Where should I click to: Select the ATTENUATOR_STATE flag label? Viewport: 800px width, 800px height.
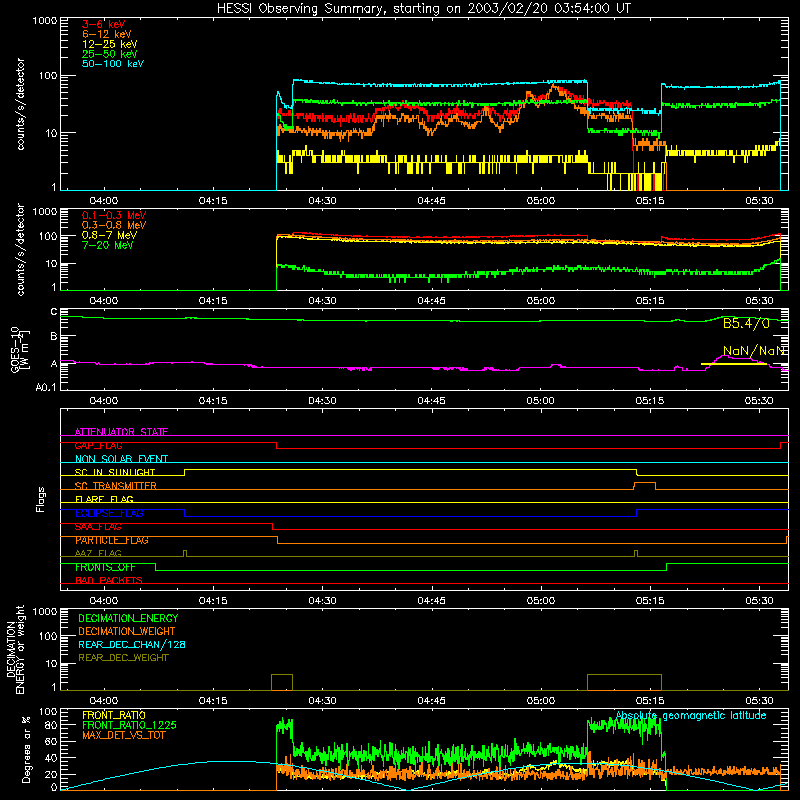pyautogui.click(x=121, y=432)
